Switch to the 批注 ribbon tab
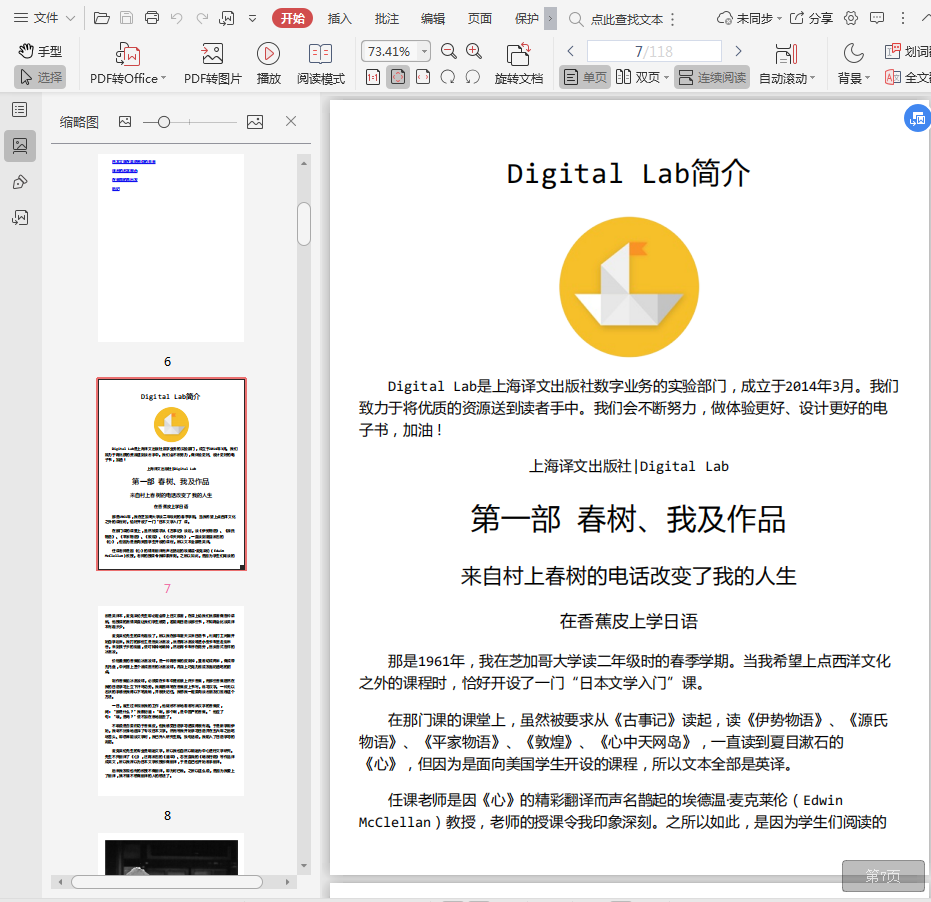Screen dimensions: 931x902 pos(386,18)
